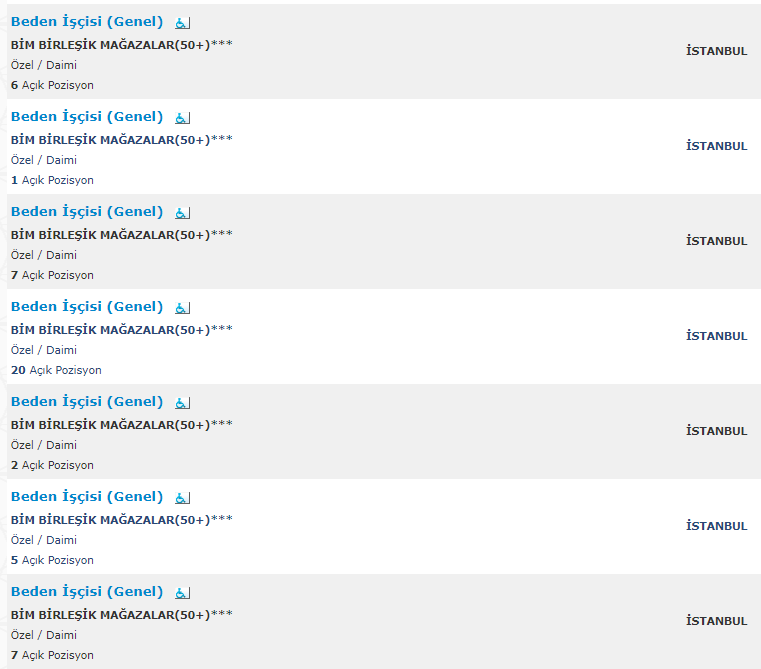Open the Beden İşçisi listing with 6 open positions

tap(87, 22)
